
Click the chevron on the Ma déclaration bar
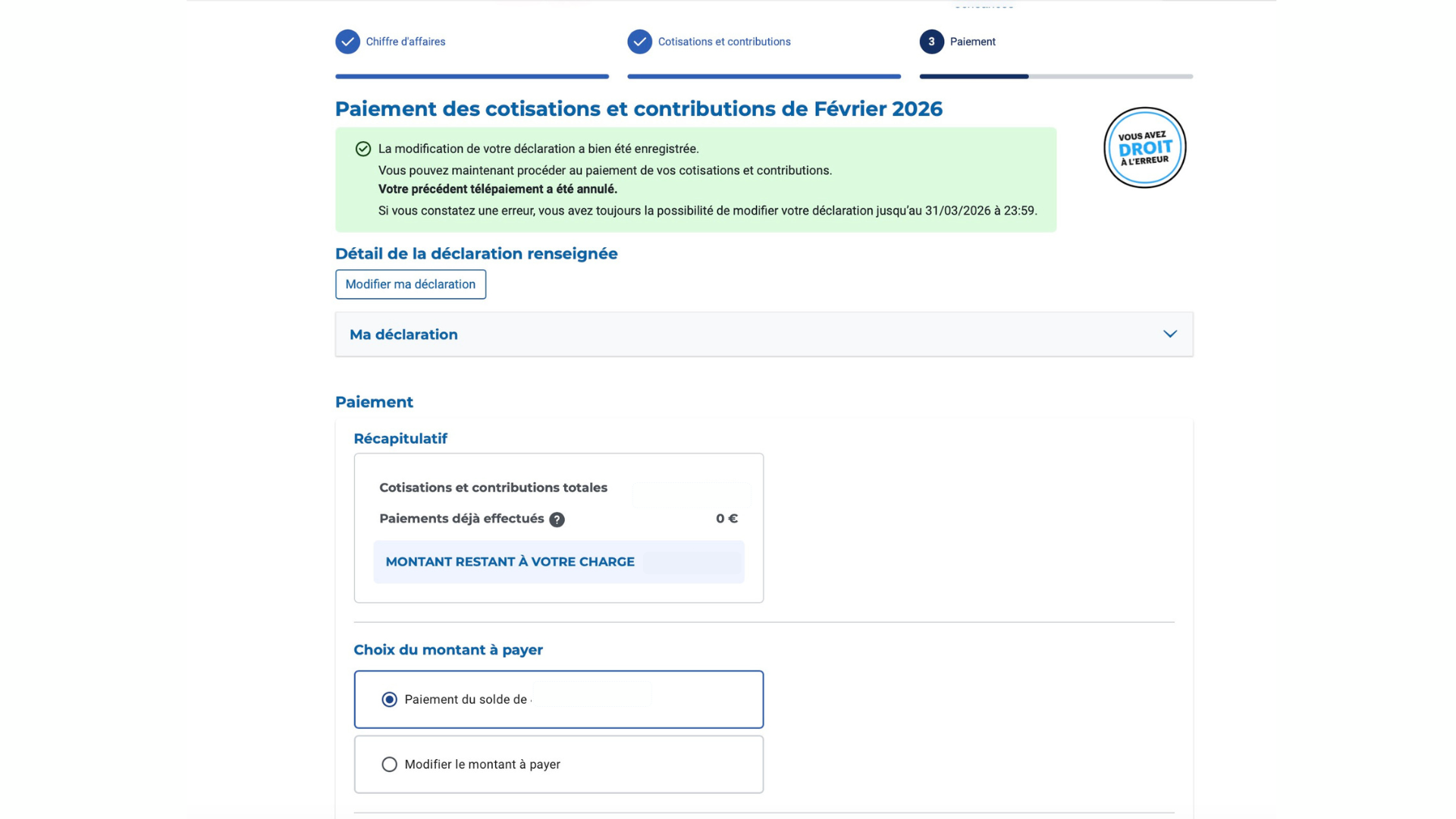1169,334
